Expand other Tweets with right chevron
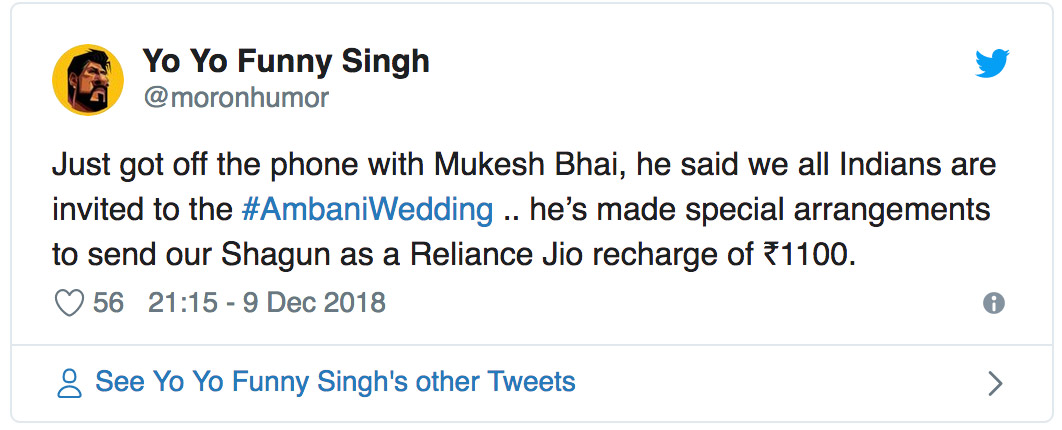The height and width of the screenshot is (430, 1062). pyautogui.click(x=994, y=383)
